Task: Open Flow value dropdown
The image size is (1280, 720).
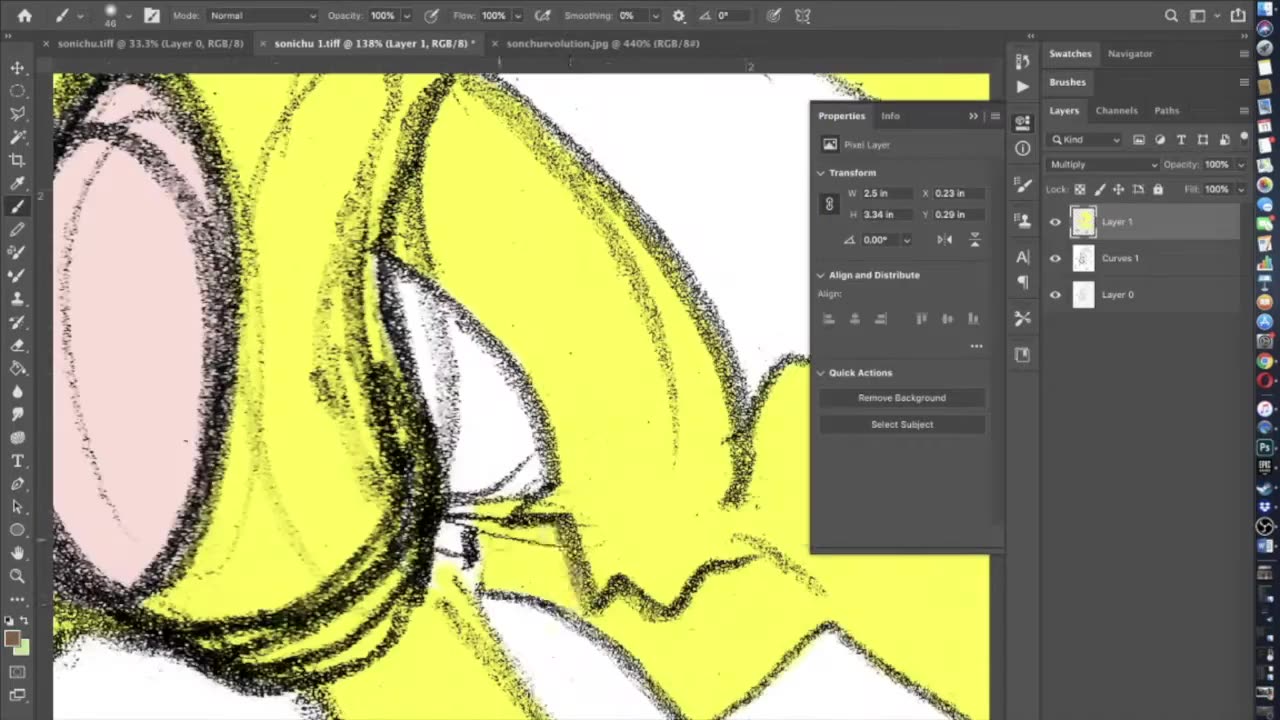Action: pyautogui.click(x=517, y=16)
